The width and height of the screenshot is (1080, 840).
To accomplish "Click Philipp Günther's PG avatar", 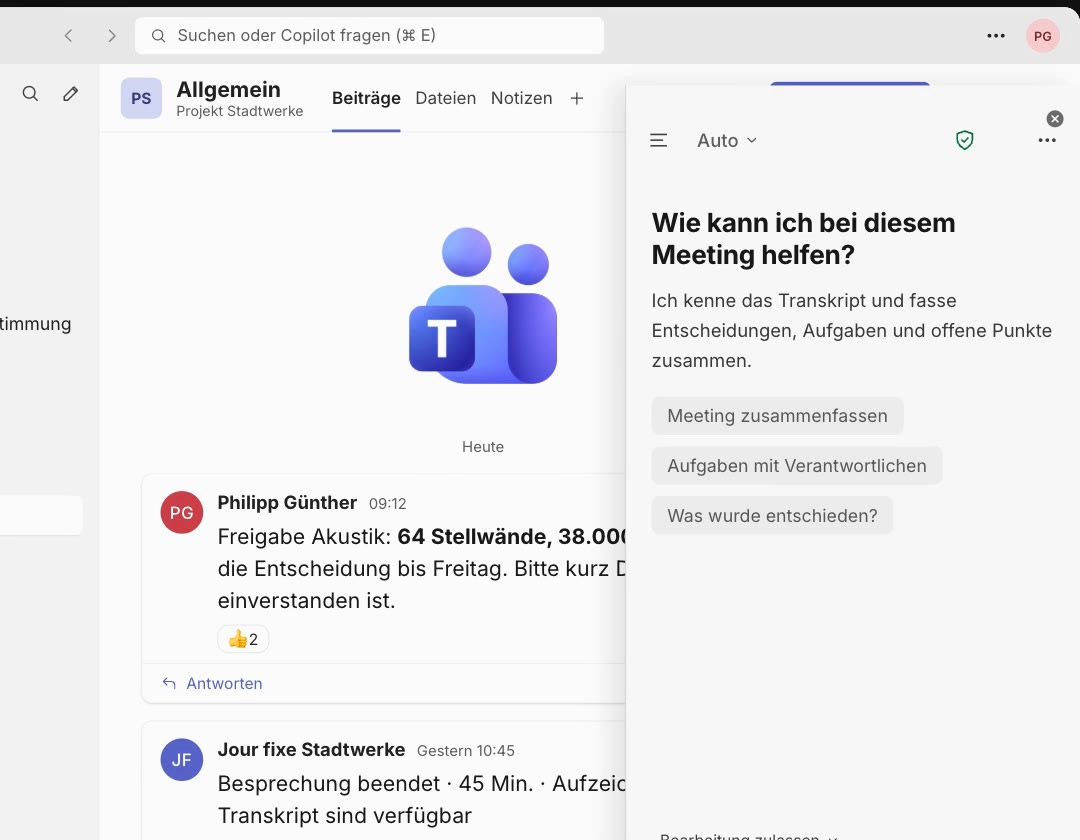I will click(x=182, y=512).
